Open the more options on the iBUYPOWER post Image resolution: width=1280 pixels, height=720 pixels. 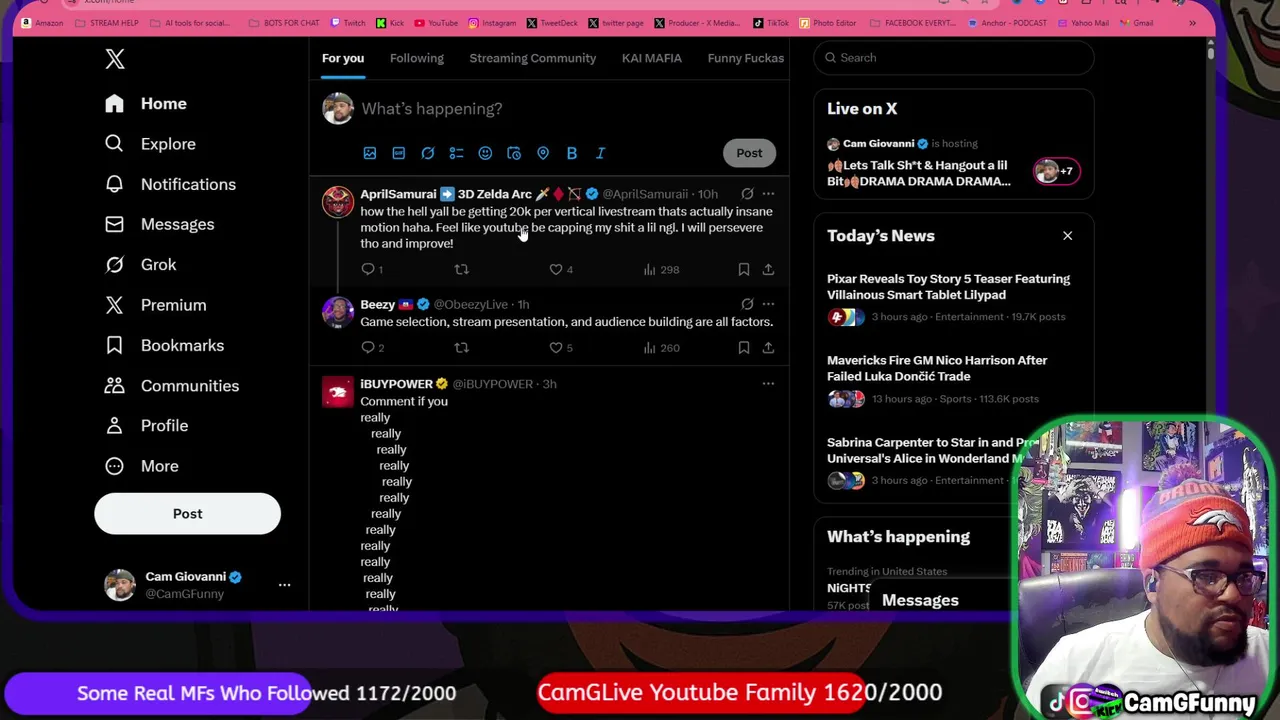click(768, 384)
